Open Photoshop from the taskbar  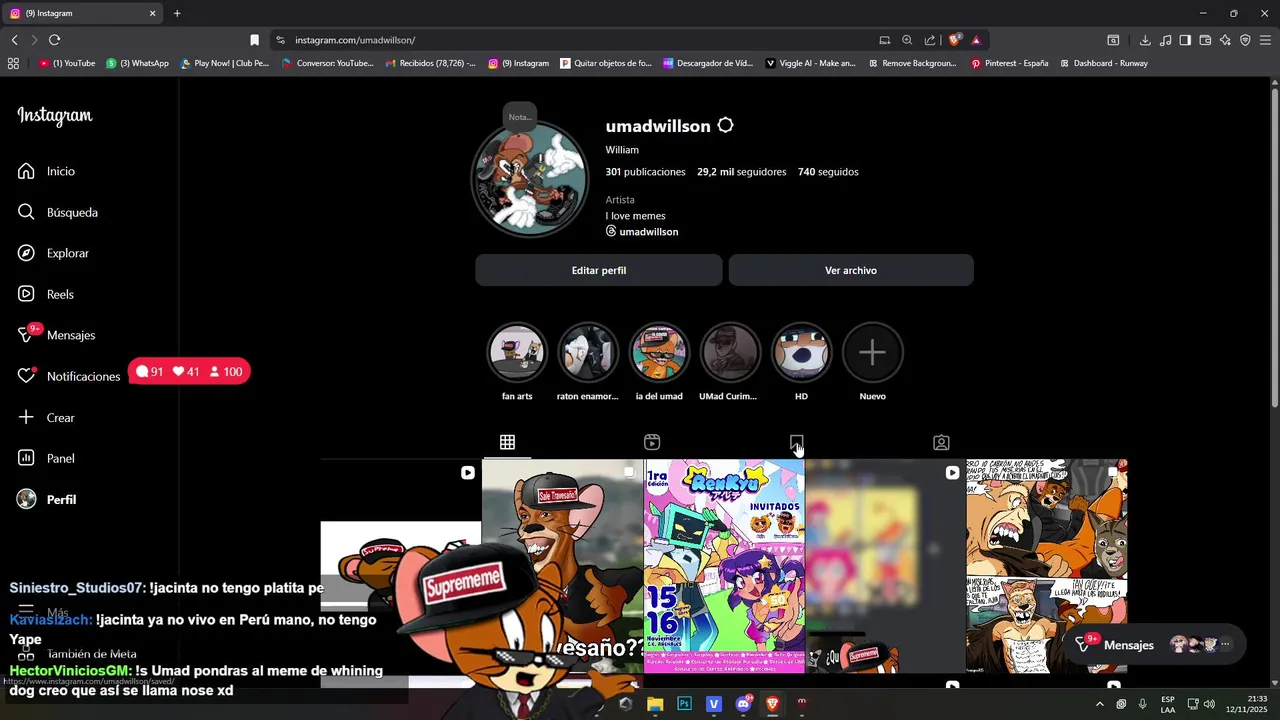click(684, 704)
